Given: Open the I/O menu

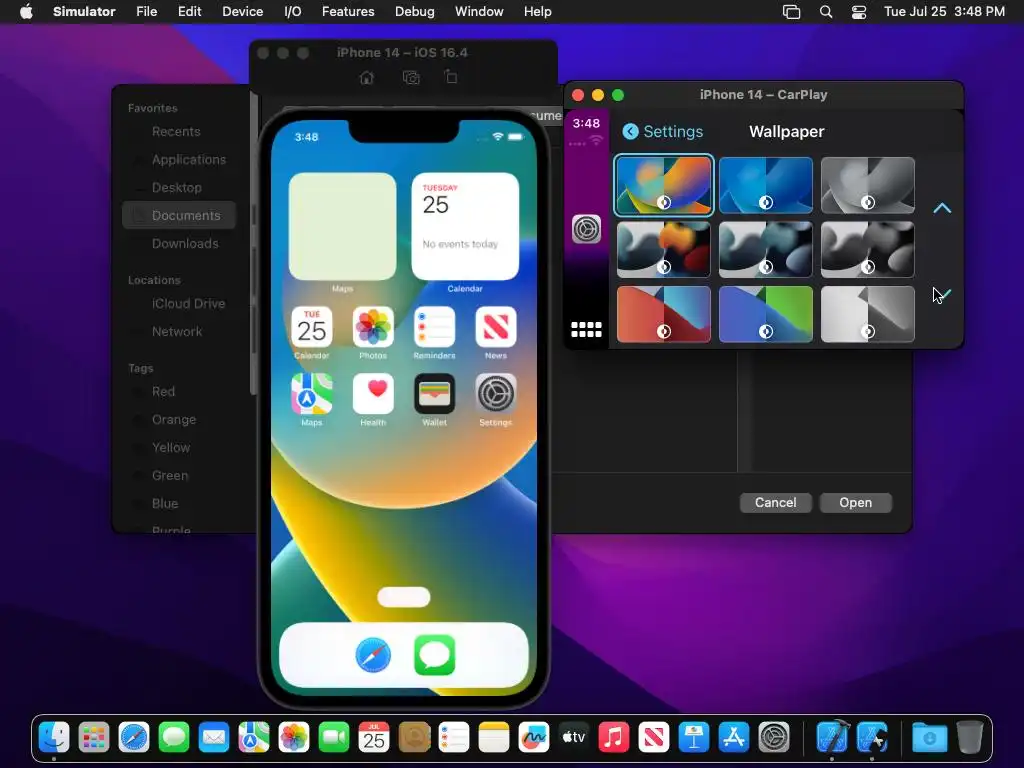Looking at the screenshot, I should (293, 12).
